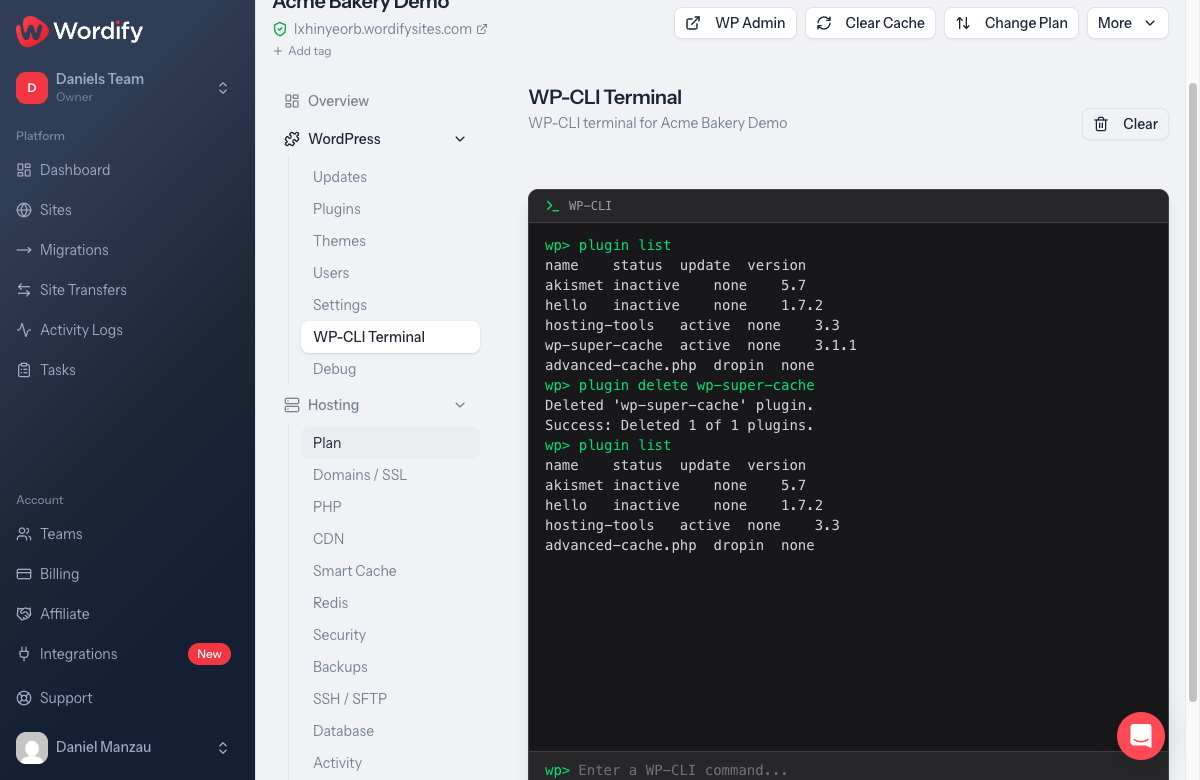Viewport: 1200px width, 780px height.
Task: Collapse the WordPress section chevron
Action: pyautogui.click(x=460, y=139)
